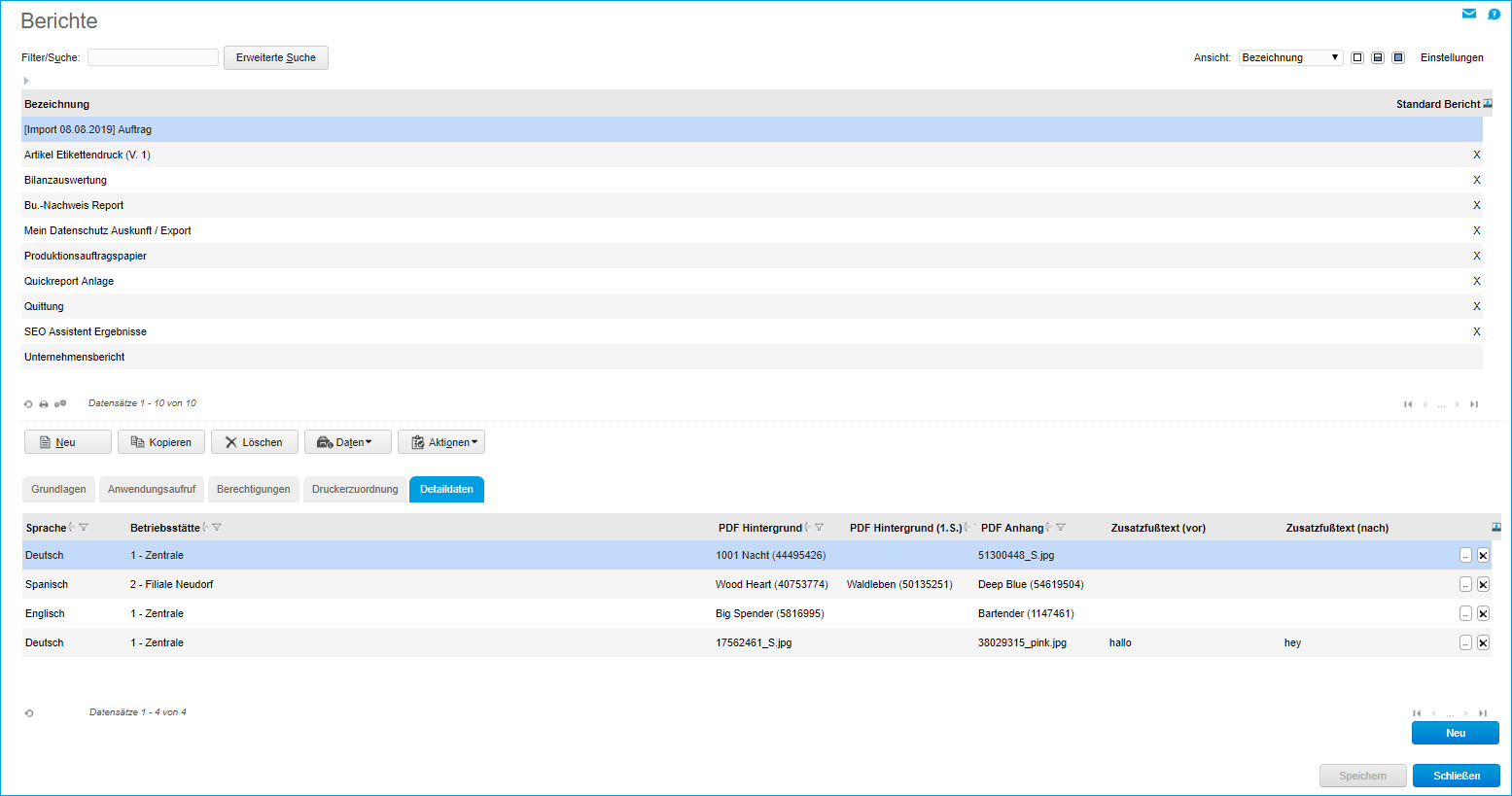Screen dimensions: 1512x796
Task: Click the double-dot export icon beside the printer
Action: 60,403
